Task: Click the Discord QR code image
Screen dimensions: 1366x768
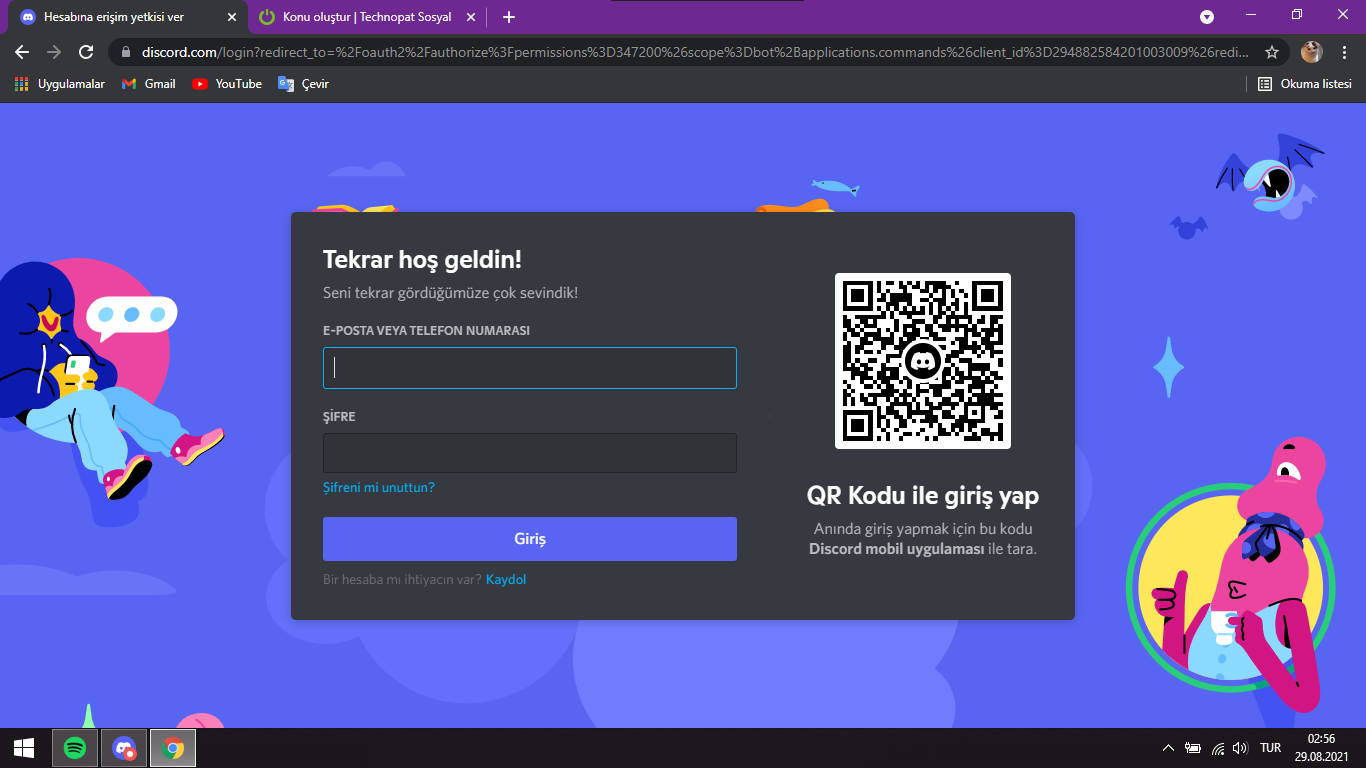Action: 923,361
